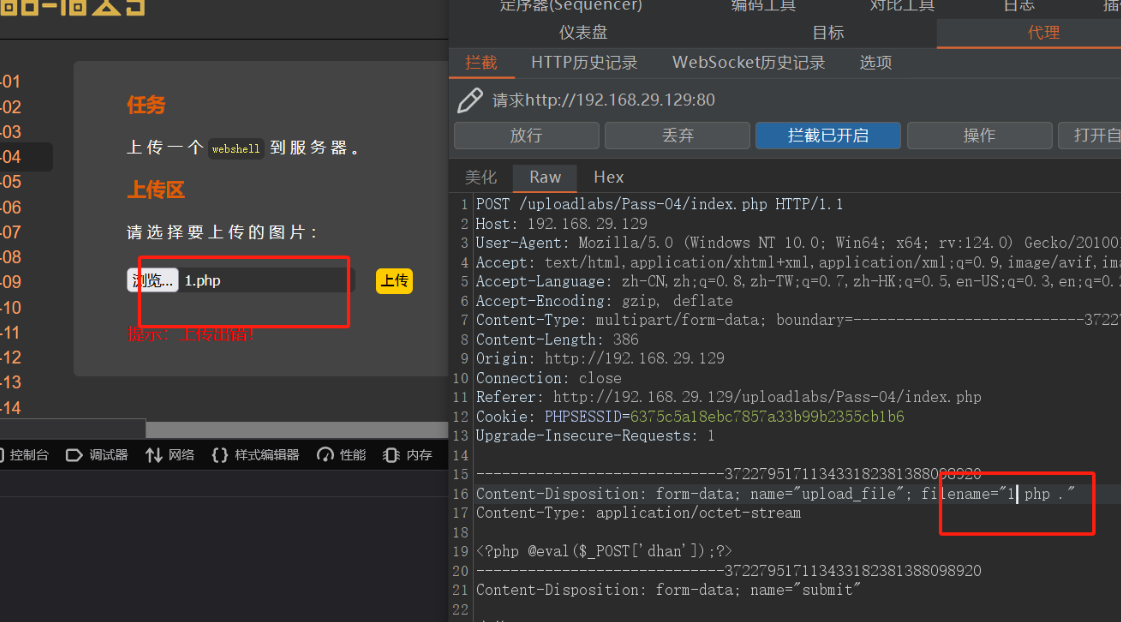Open the 样式编辑器 style editor tab
Viewport: 1121px width, 622px height.
tap(256, 455)
